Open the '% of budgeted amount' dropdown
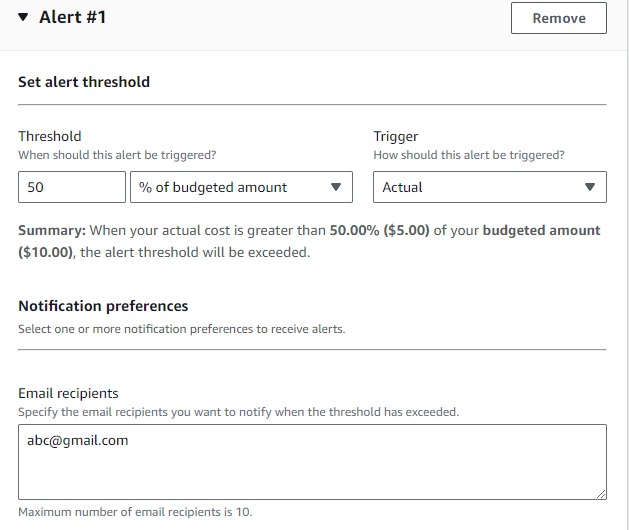The height and width of the screenshot is (530, 629). click(240, 187)
